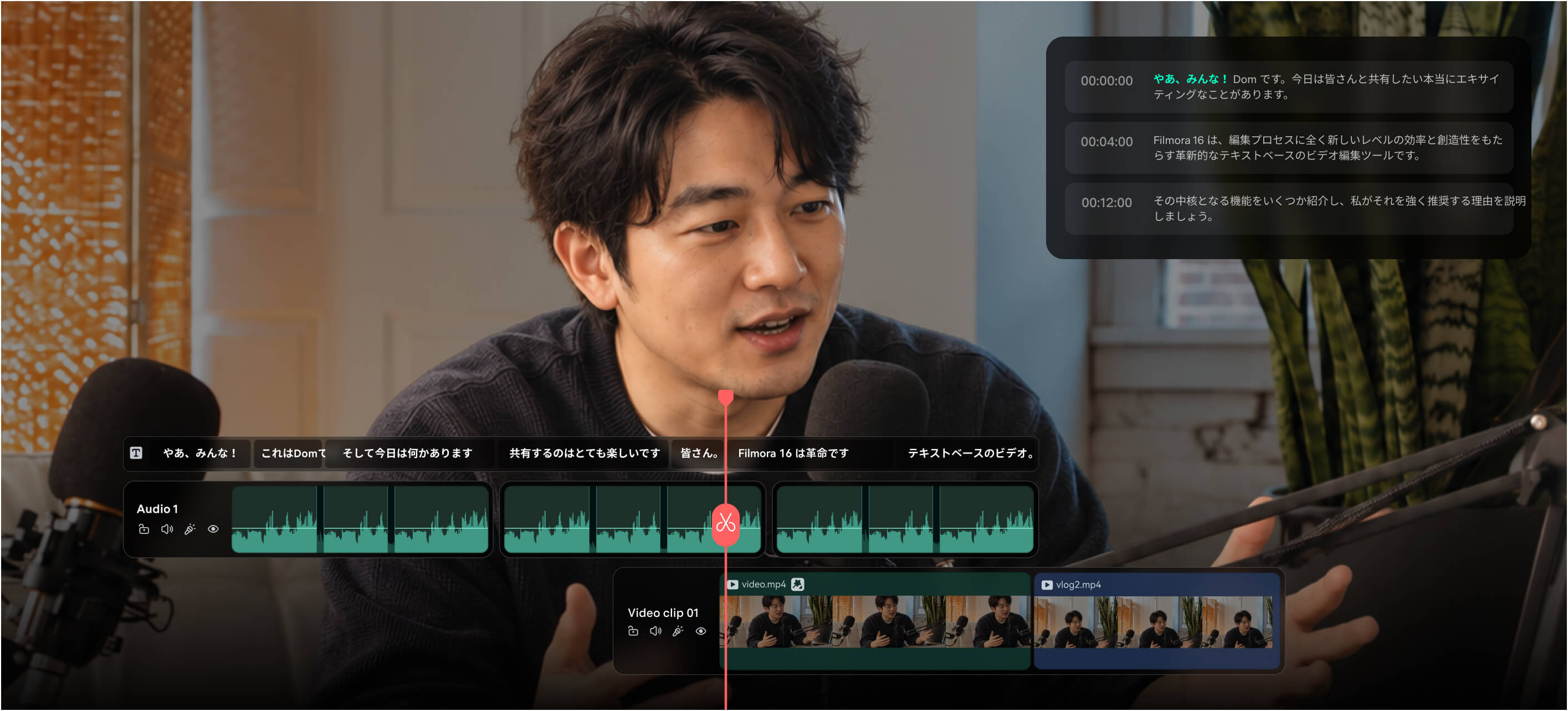The image size is (1568, 711).
Task: Click highlighted words やあ、みんな！ in transcript
Action: click(x=1190, y=79)
